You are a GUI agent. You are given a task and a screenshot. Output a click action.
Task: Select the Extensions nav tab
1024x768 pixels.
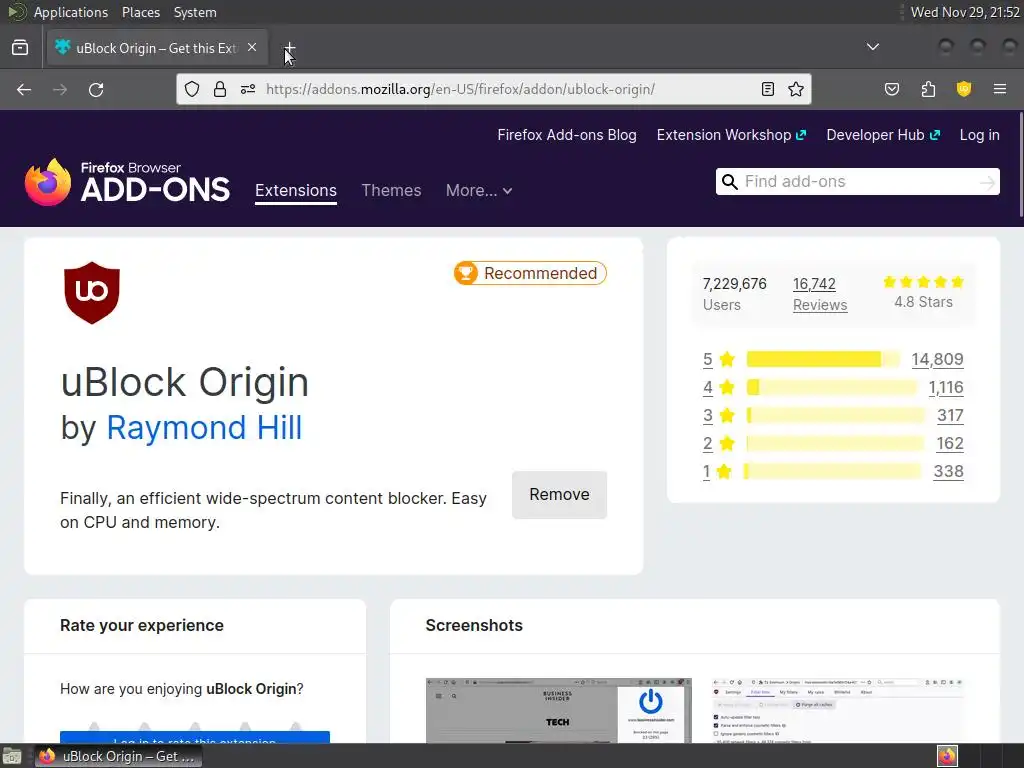tap(296, 191)
